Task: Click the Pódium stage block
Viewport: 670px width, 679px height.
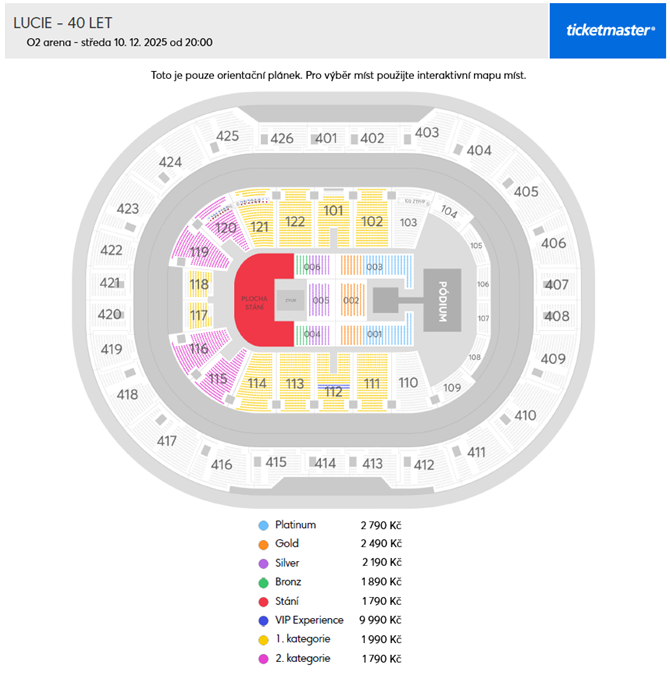Action: pyautogui.click(x=442, y=300)
